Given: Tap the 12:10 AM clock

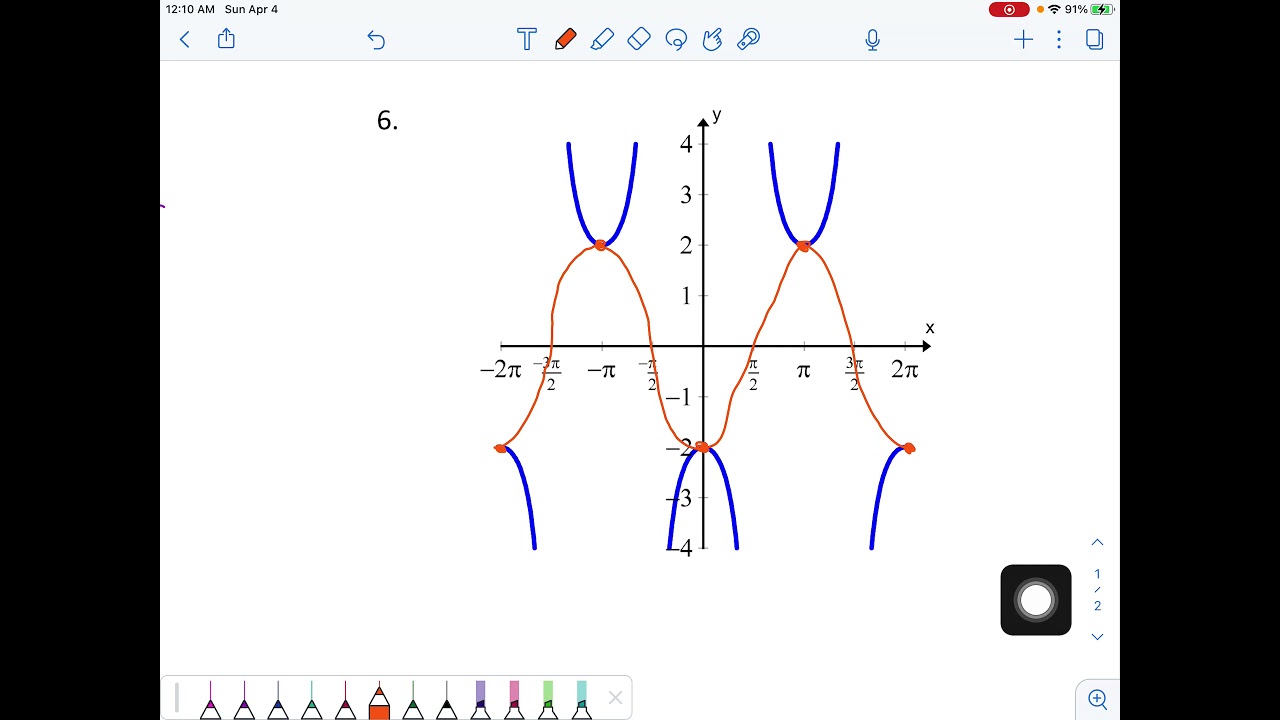Looking at the screenshot, I should 190,9.
